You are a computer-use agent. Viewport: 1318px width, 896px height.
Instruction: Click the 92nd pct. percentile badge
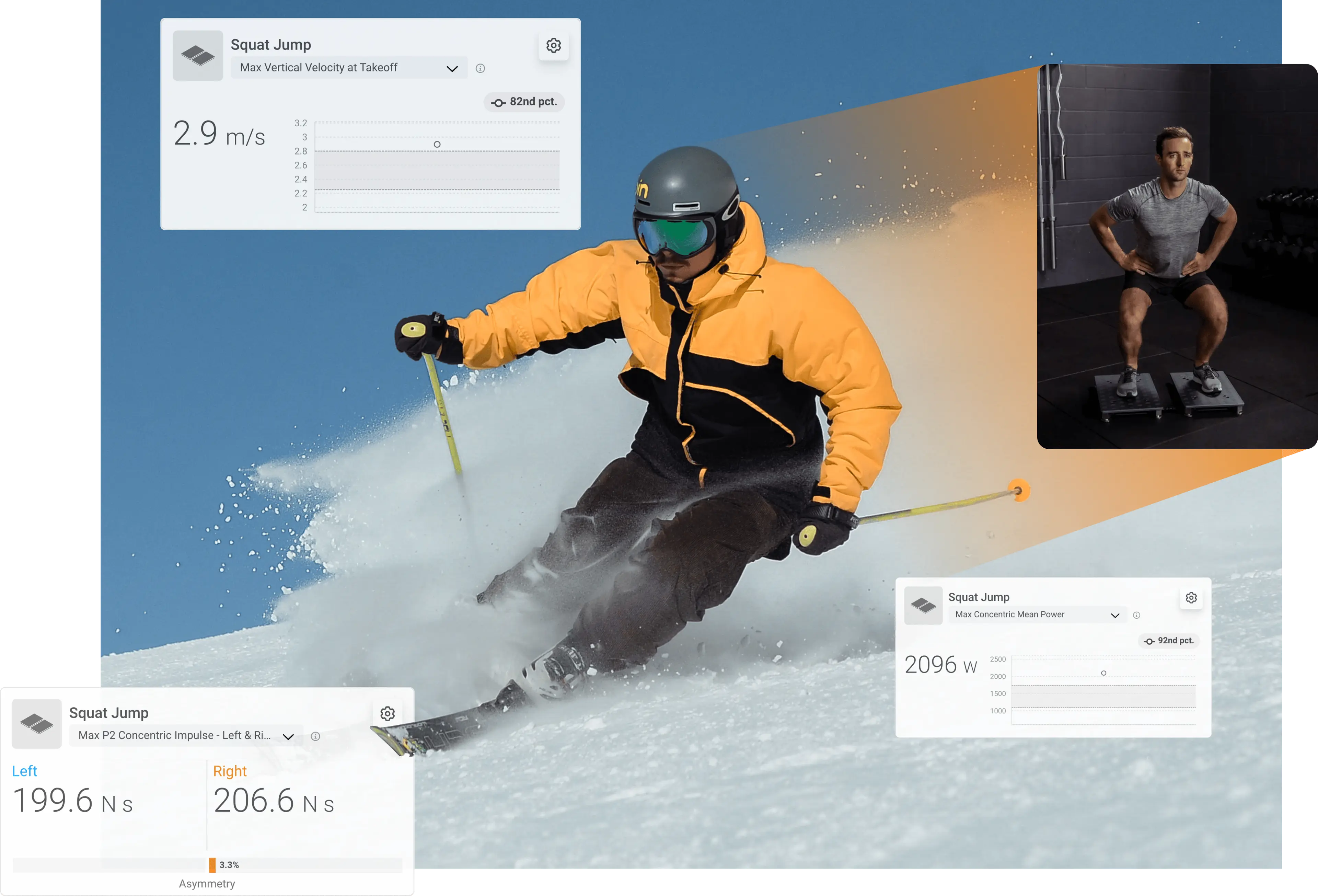(1169, 641)
